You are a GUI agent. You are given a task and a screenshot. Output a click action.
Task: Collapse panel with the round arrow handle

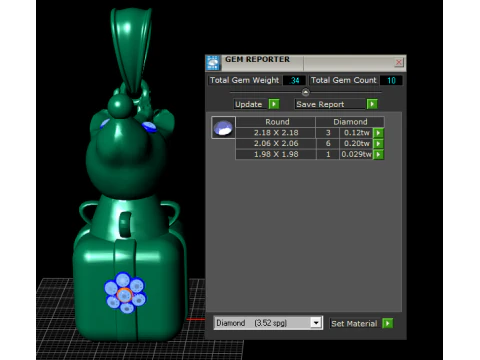[305, 92]
